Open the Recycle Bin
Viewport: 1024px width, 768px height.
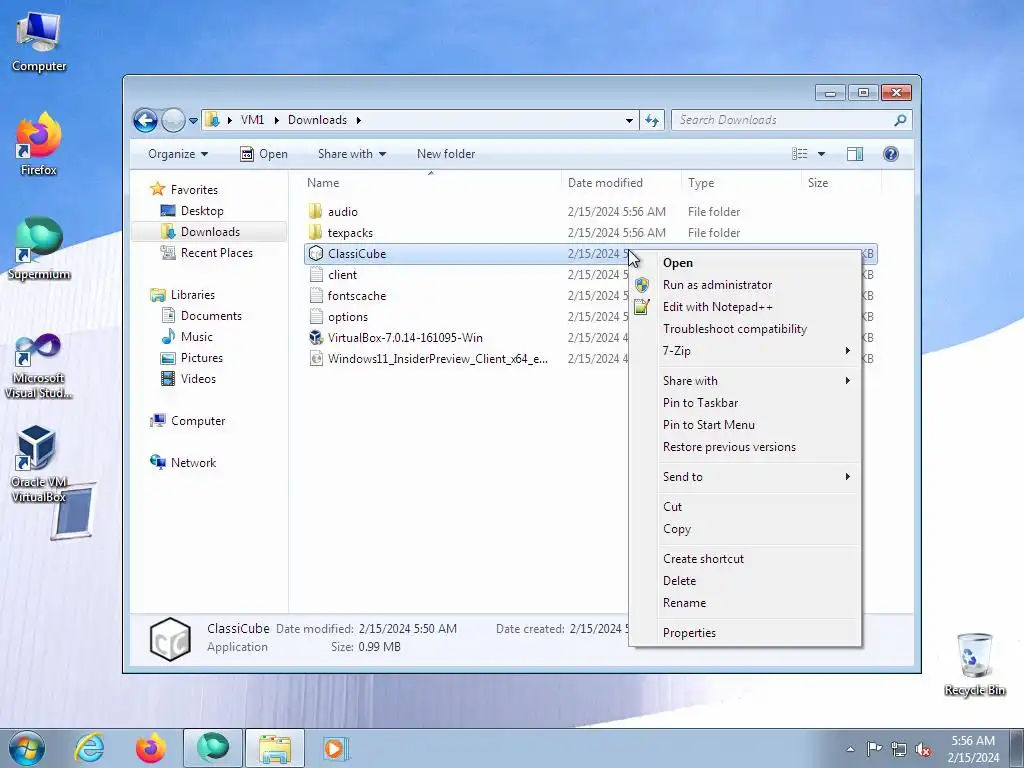(x=974, y=664)
